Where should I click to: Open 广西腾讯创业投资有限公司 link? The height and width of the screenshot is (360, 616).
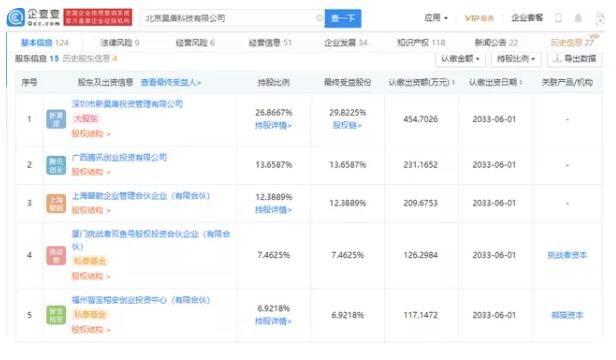pos(119,158)
